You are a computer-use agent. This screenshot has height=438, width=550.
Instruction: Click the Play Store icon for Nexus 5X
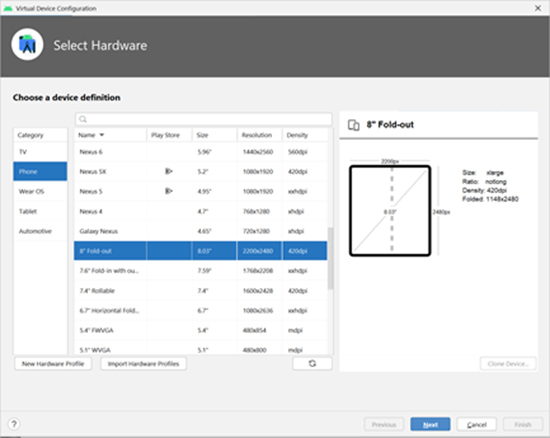pyautogui.click(x=169, y=171)
